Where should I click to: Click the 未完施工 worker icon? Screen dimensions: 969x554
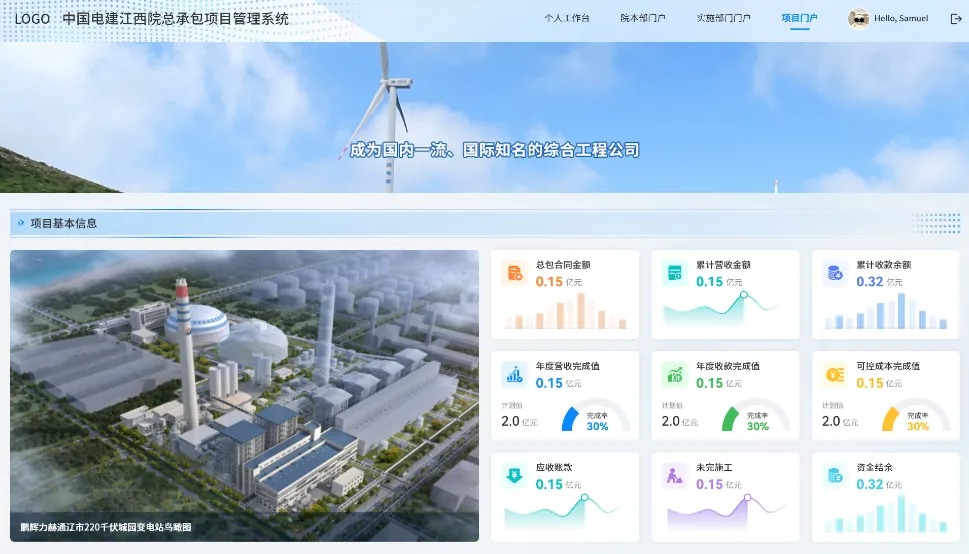(x=674, y=475)
